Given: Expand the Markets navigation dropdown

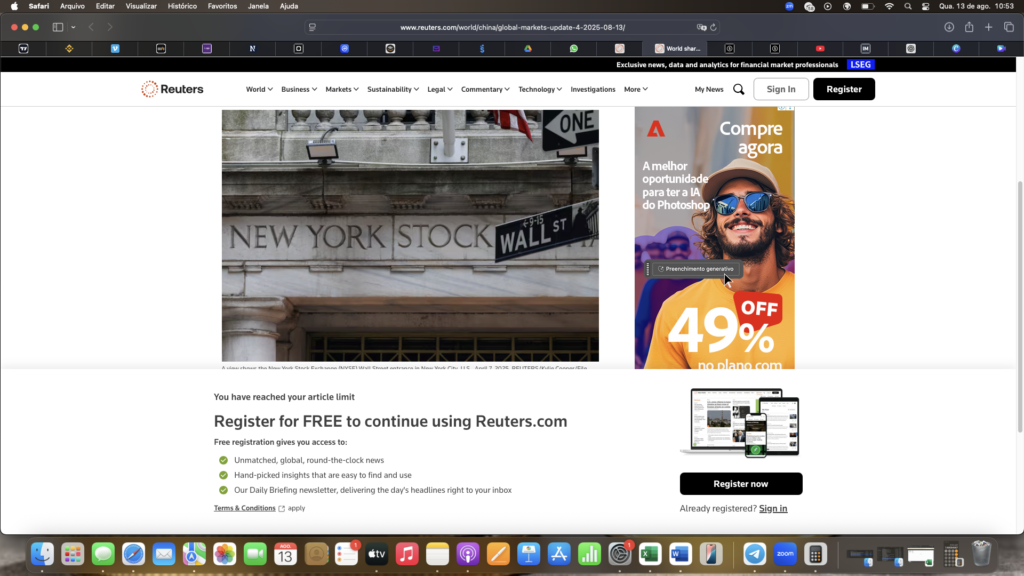Looking at the screenshot, I should [x=342, y=89].
